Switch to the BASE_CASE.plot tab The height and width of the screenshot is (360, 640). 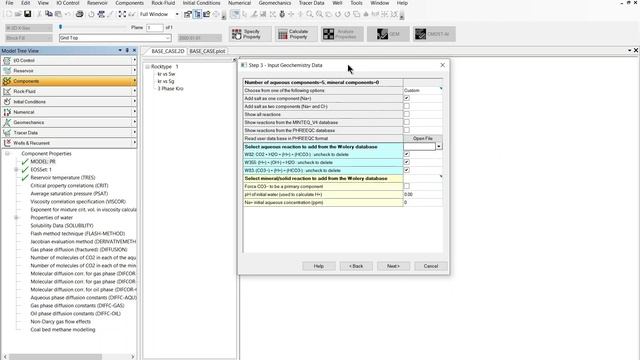pyautogui.click(x=207, y=51)
